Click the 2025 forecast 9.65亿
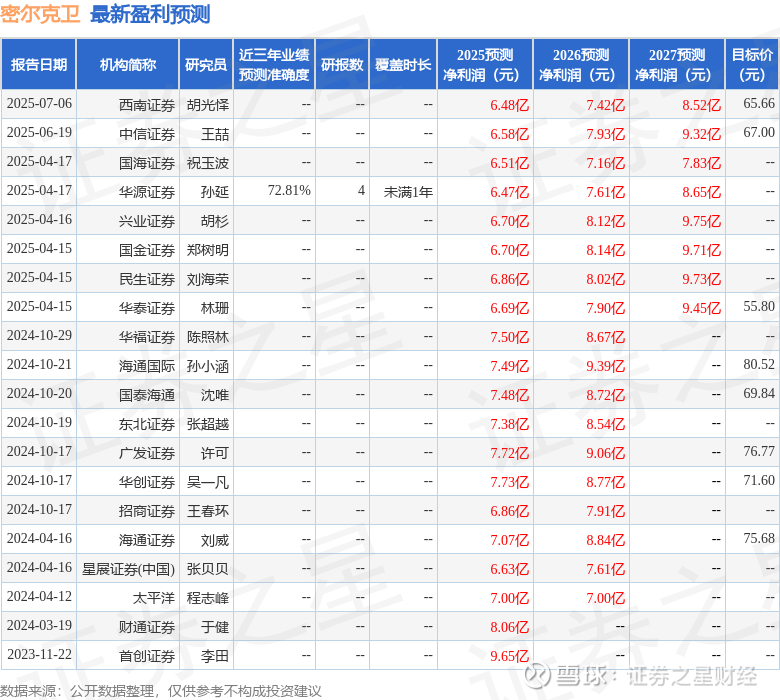This screenshot has height=700, width=780. (x=509, y=656)
